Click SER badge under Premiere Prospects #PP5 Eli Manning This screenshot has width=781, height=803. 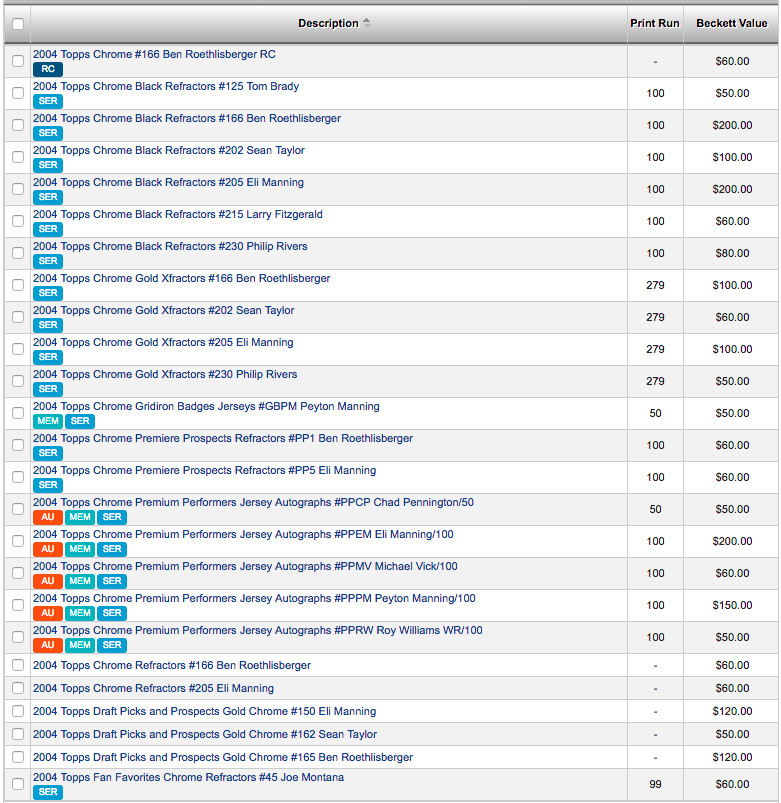pyautogui.click(x=48, y=485)
